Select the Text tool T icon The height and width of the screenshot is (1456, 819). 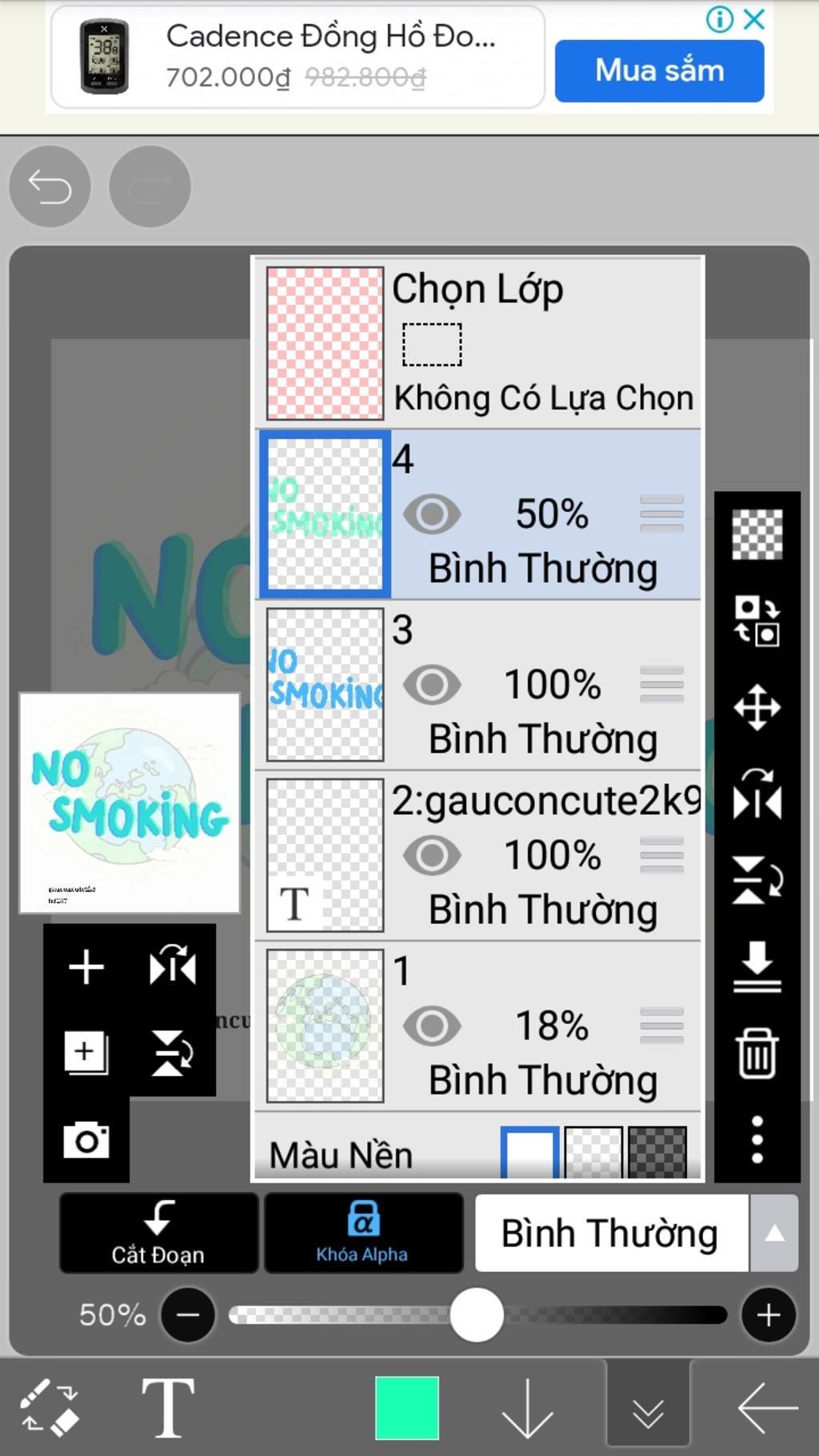(x=168, y=1407)
